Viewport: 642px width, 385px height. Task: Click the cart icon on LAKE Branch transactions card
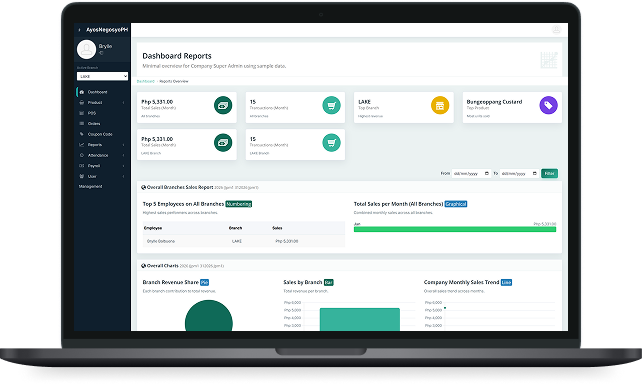[332, 143]
